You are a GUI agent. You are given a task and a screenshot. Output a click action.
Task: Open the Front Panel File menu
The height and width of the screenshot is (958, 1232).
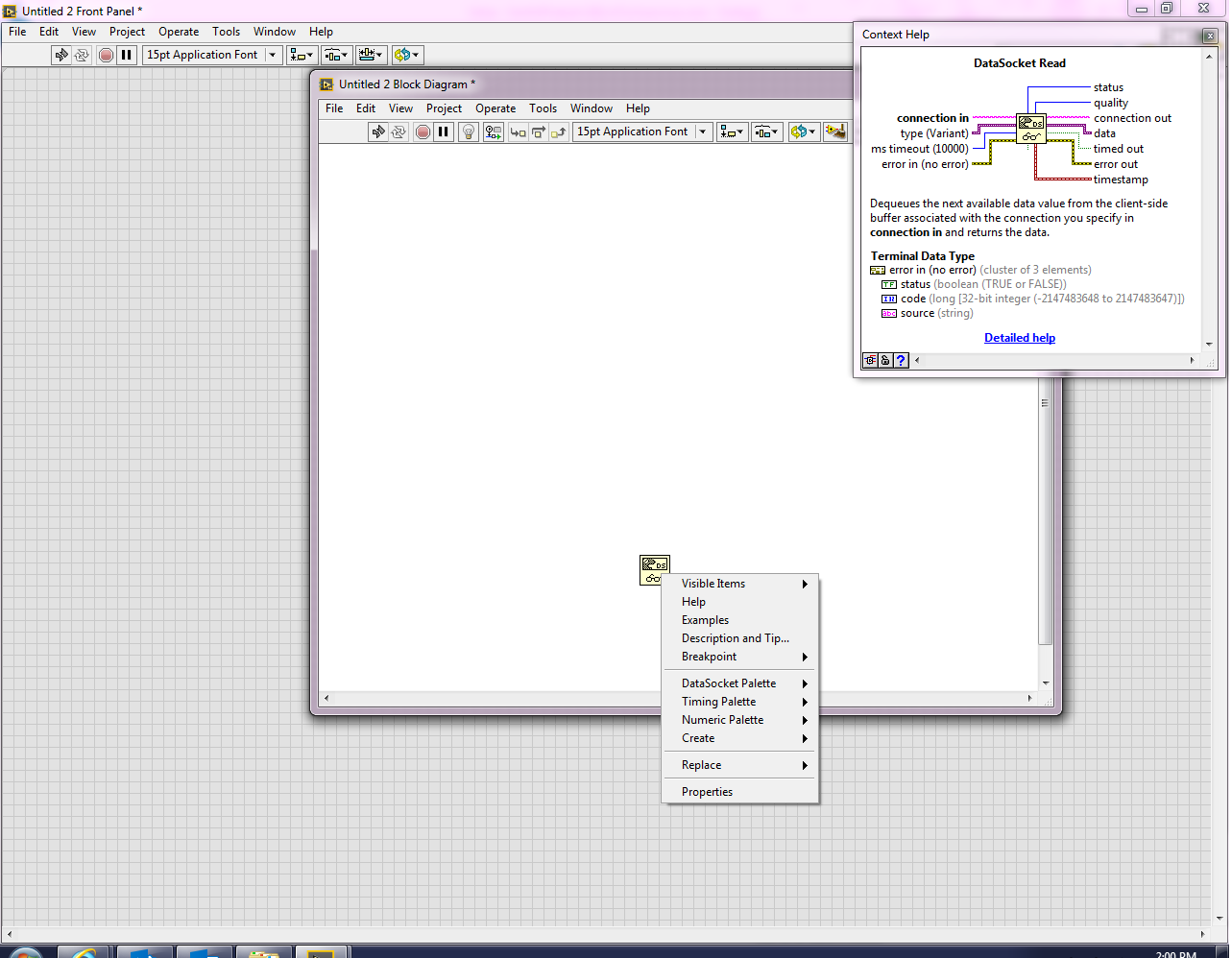(x=17, y=32)
